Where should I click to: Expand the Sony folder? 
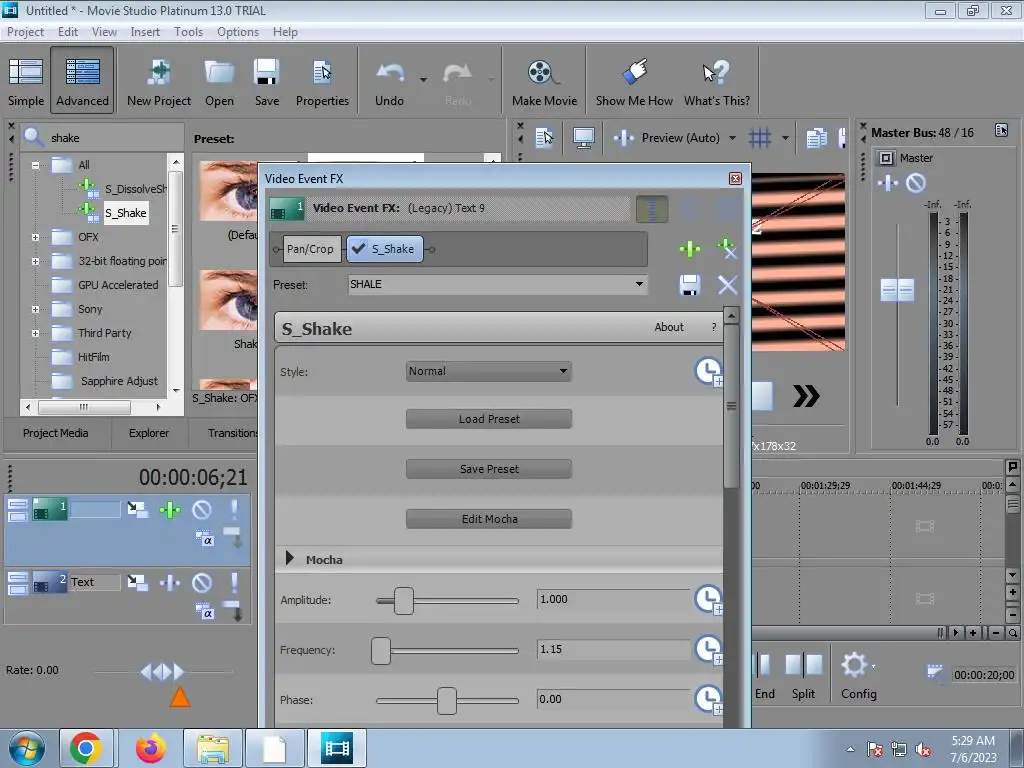(x=35, y=310)
